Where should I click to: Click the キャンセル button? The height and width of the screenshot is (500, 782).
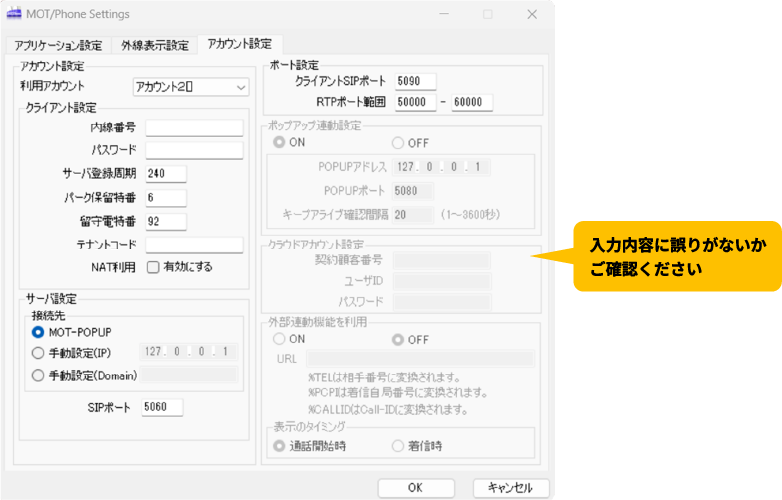(x=511, y=488)
